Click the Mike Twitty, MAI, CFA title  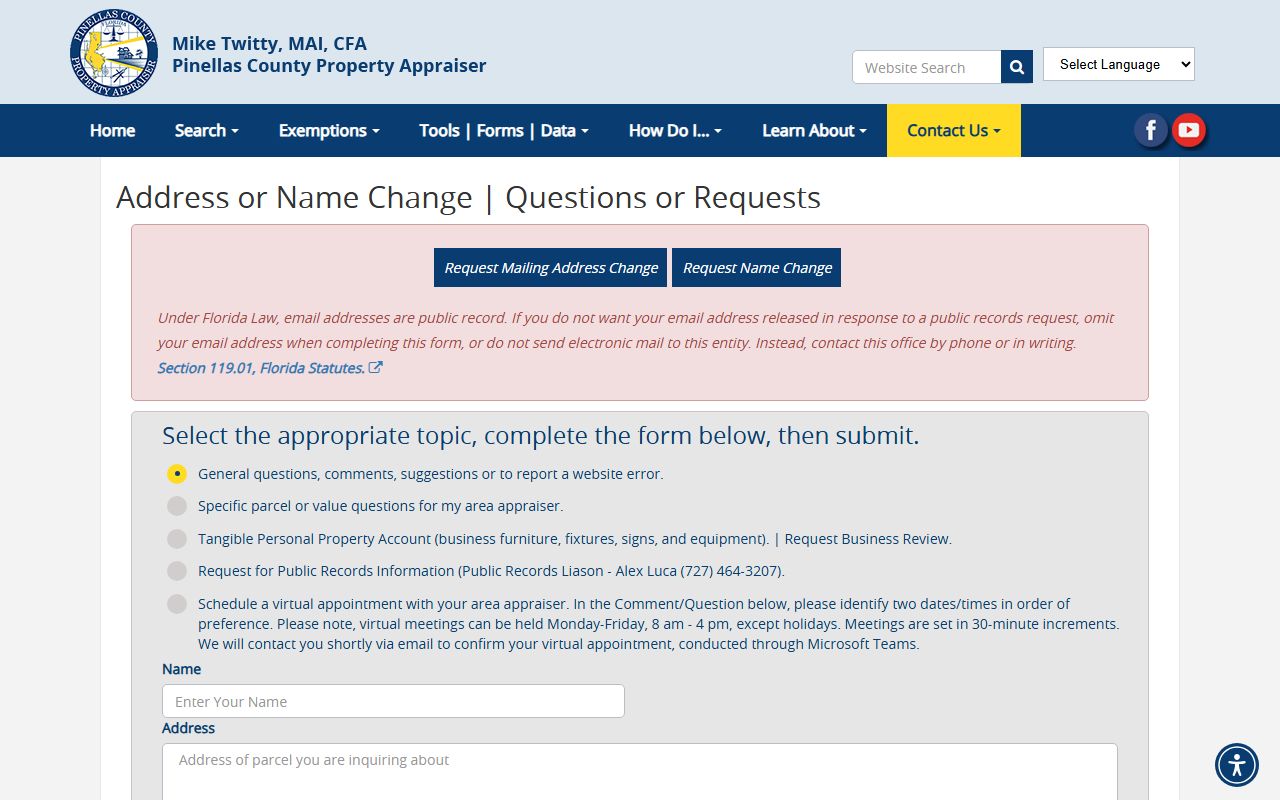269,43
